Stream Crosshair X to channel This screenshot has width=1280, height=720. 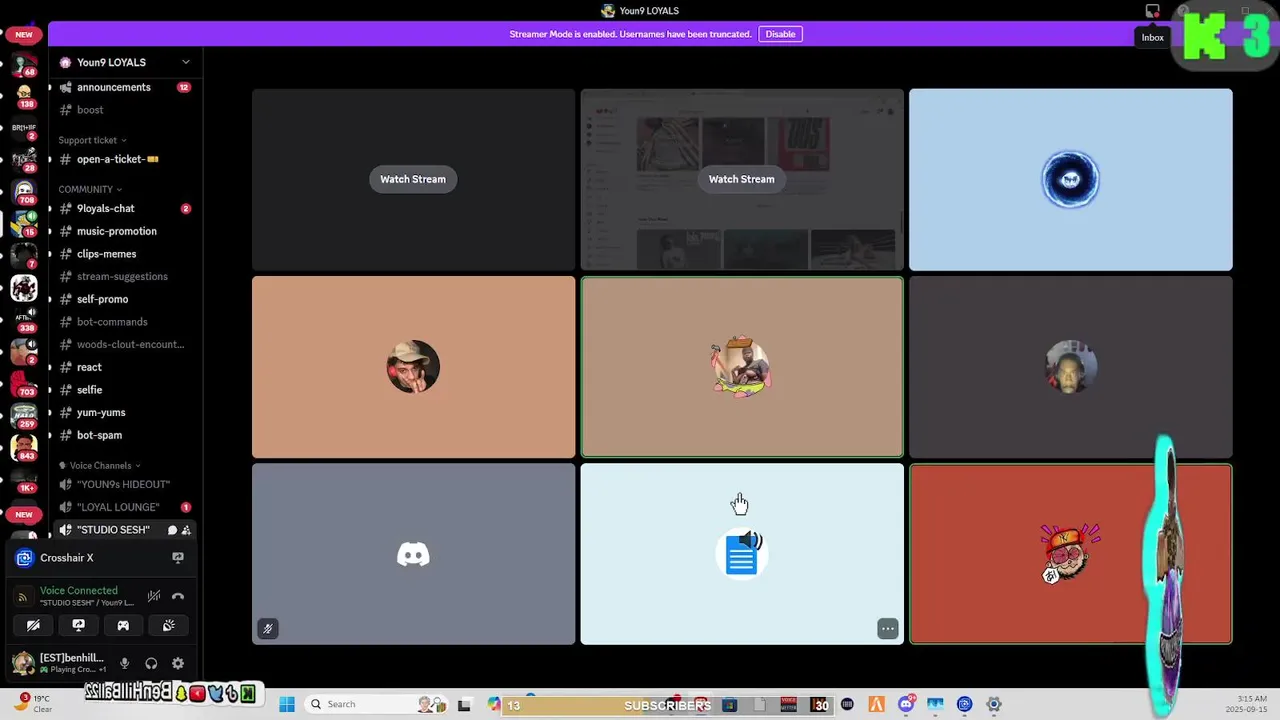point(178,558)
